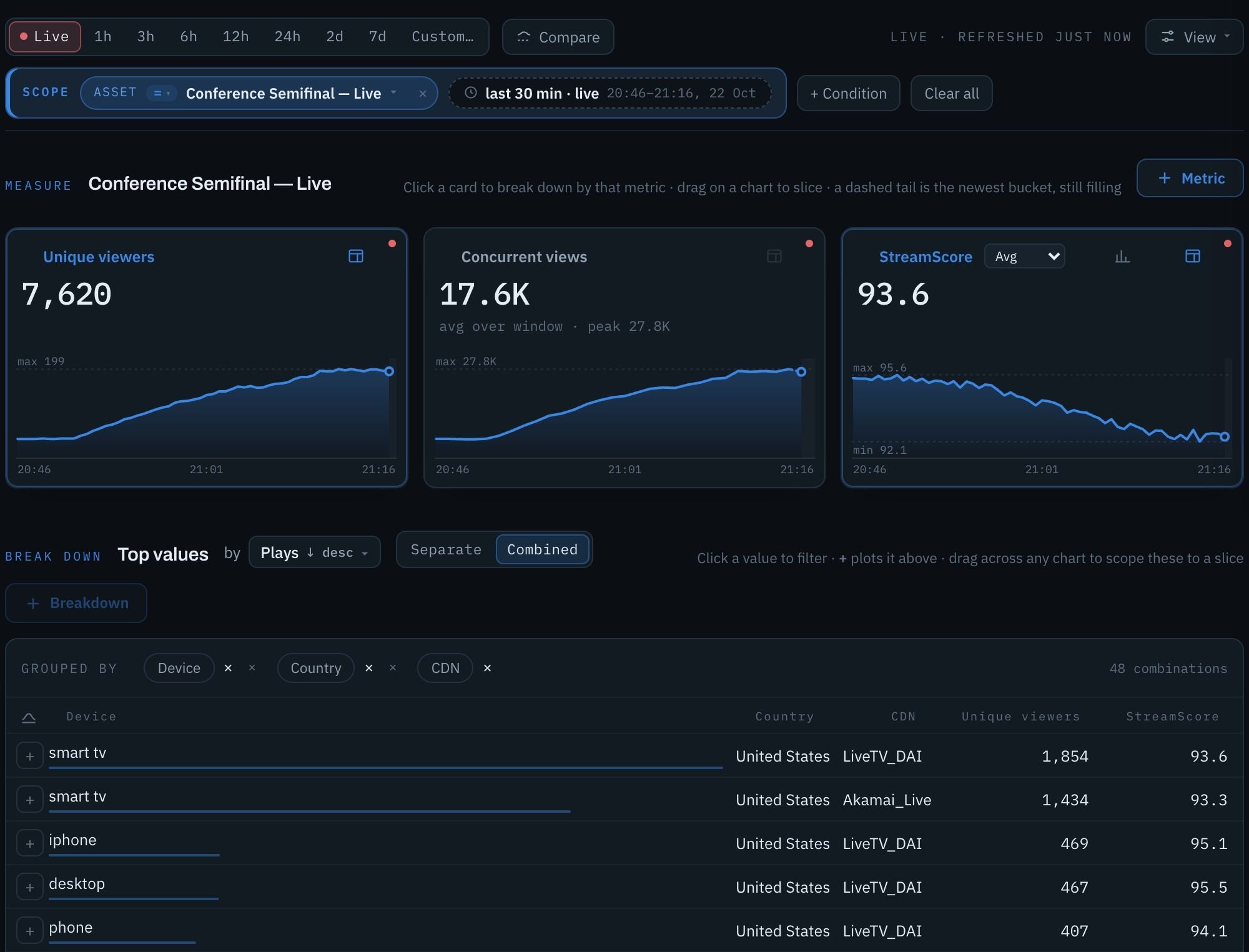
Task: Click the clock icon in time range
Action: (x=471, y=93)
